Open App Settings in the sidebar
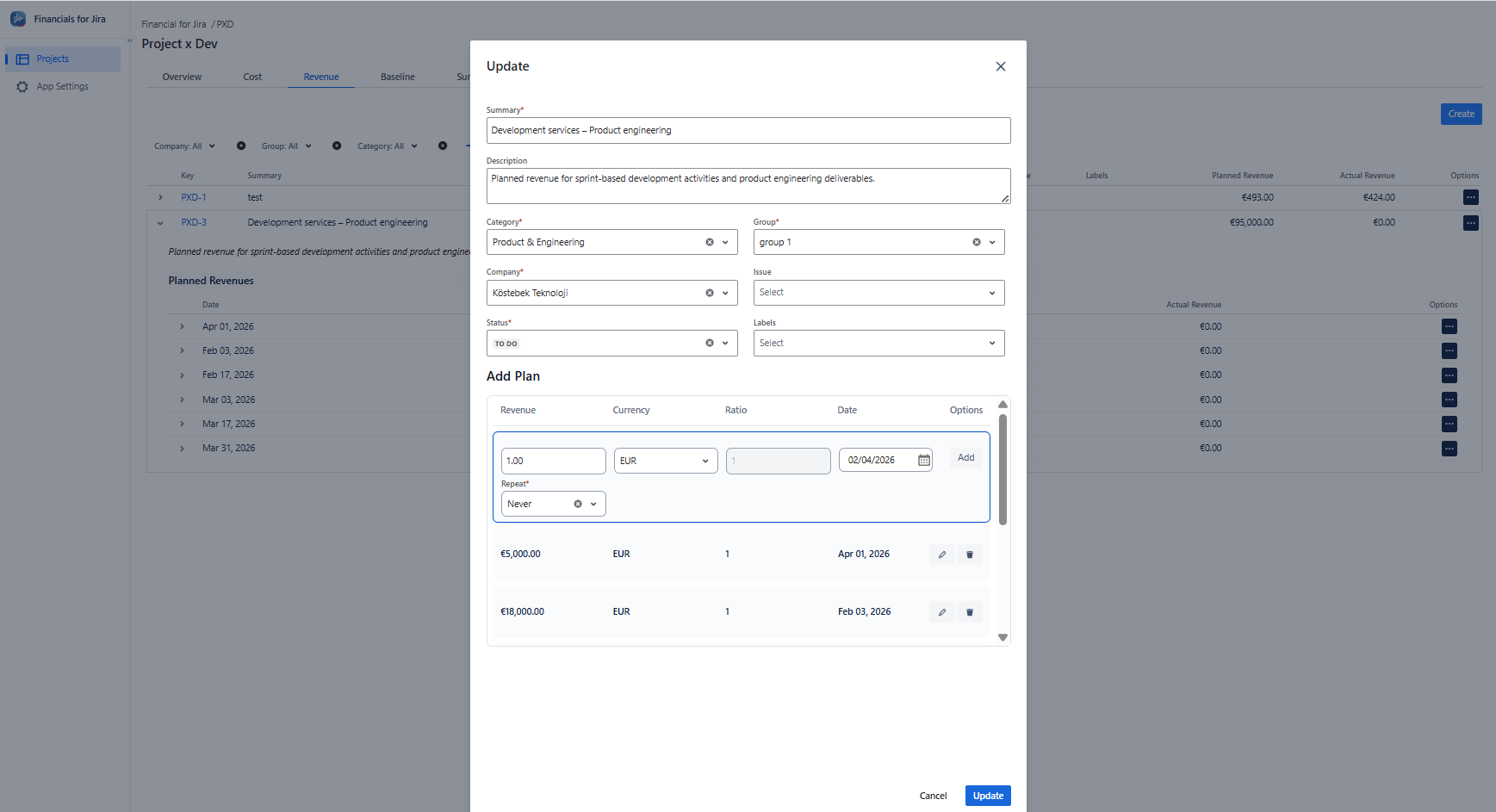Screen dimensions: 1496x812 coord(63,87)
